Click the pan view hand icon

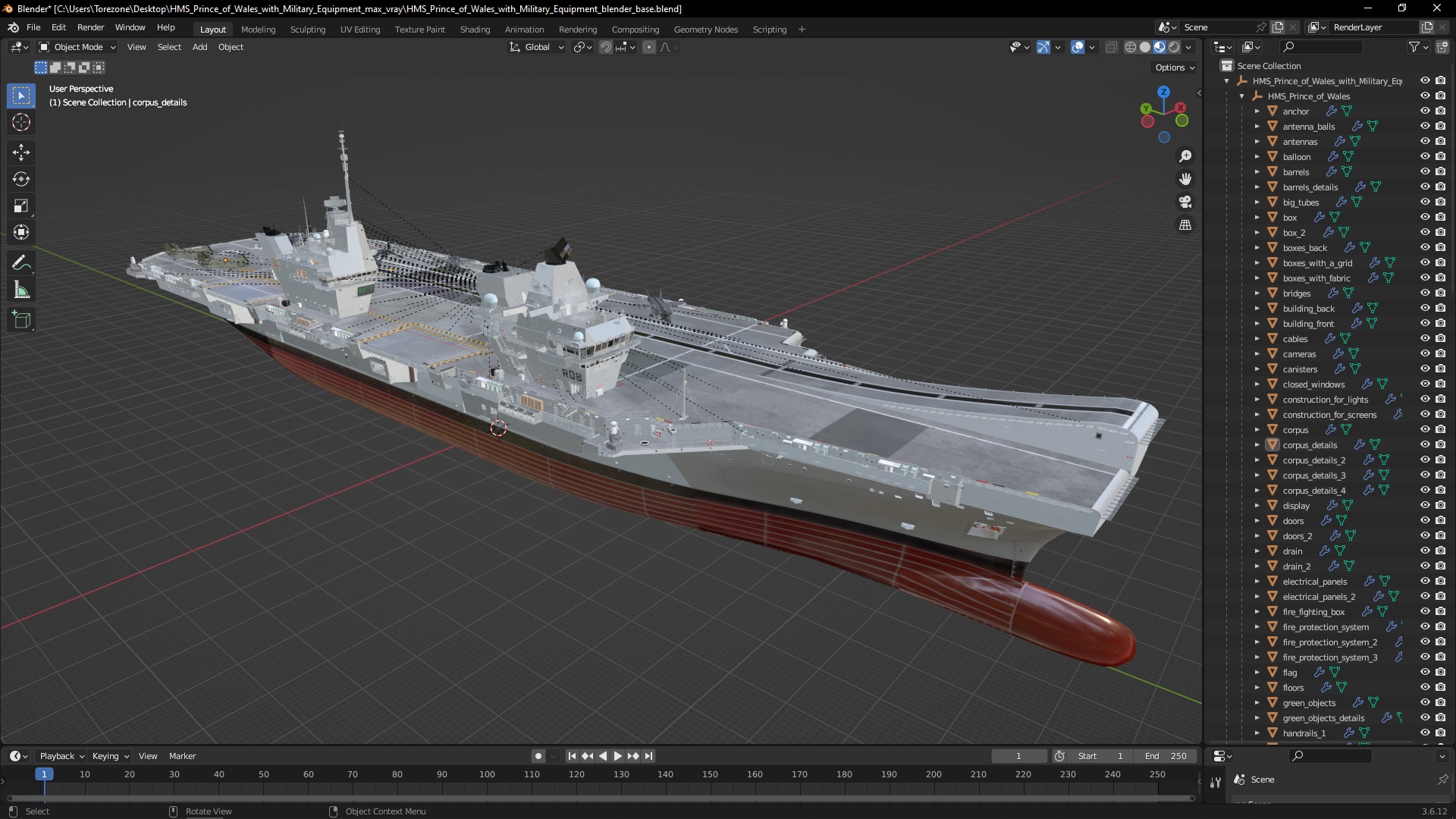(1185, 179)
